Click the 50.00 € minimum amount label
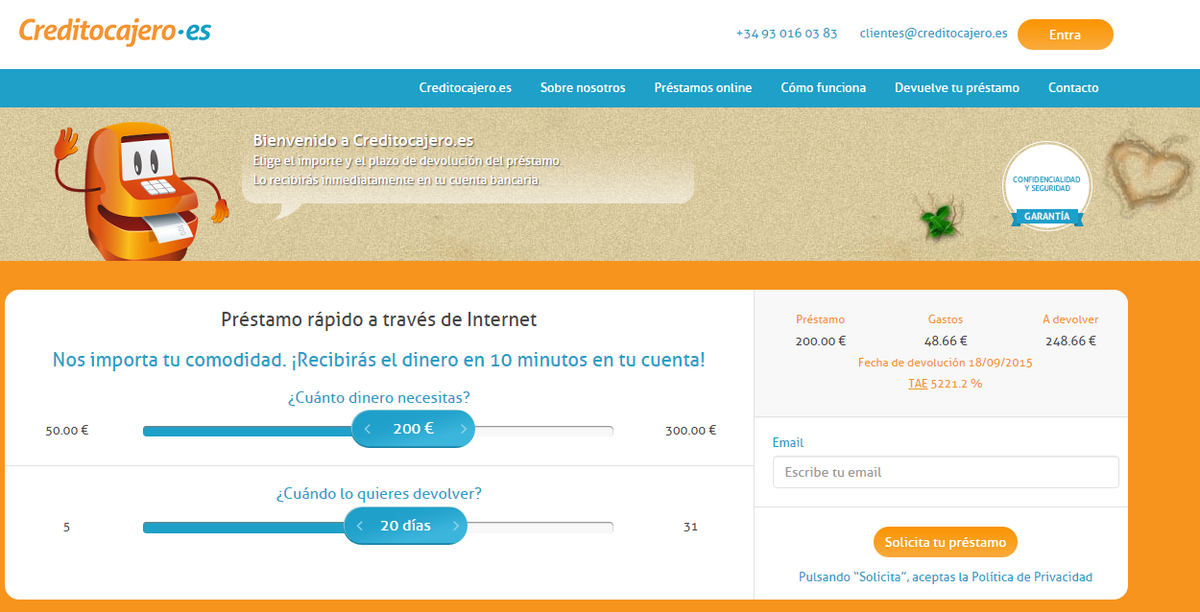 point(67,431)
